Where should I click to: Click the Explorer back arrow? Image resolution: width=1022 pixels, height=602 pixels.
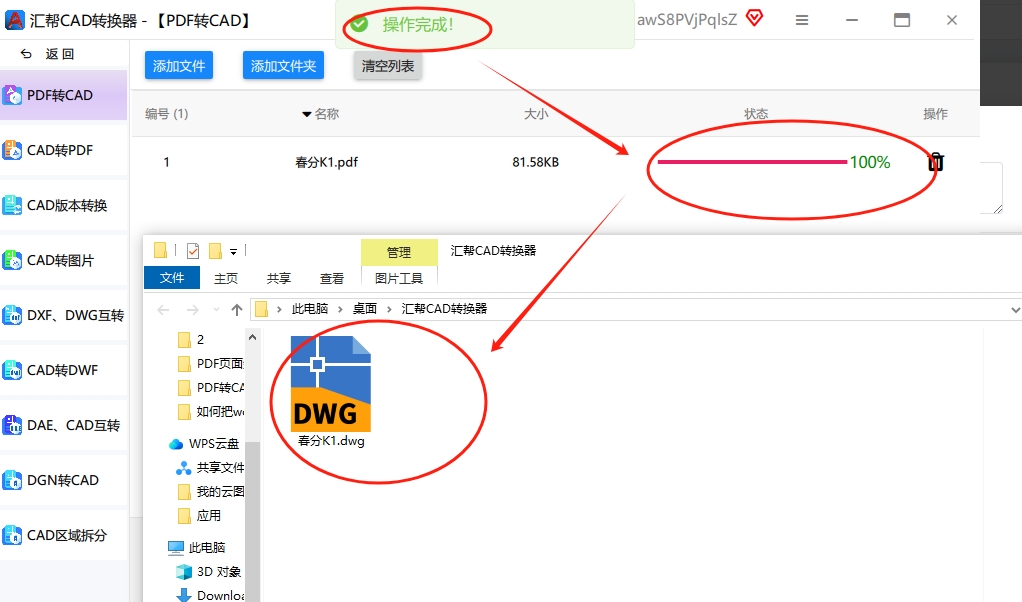[164, 309]
